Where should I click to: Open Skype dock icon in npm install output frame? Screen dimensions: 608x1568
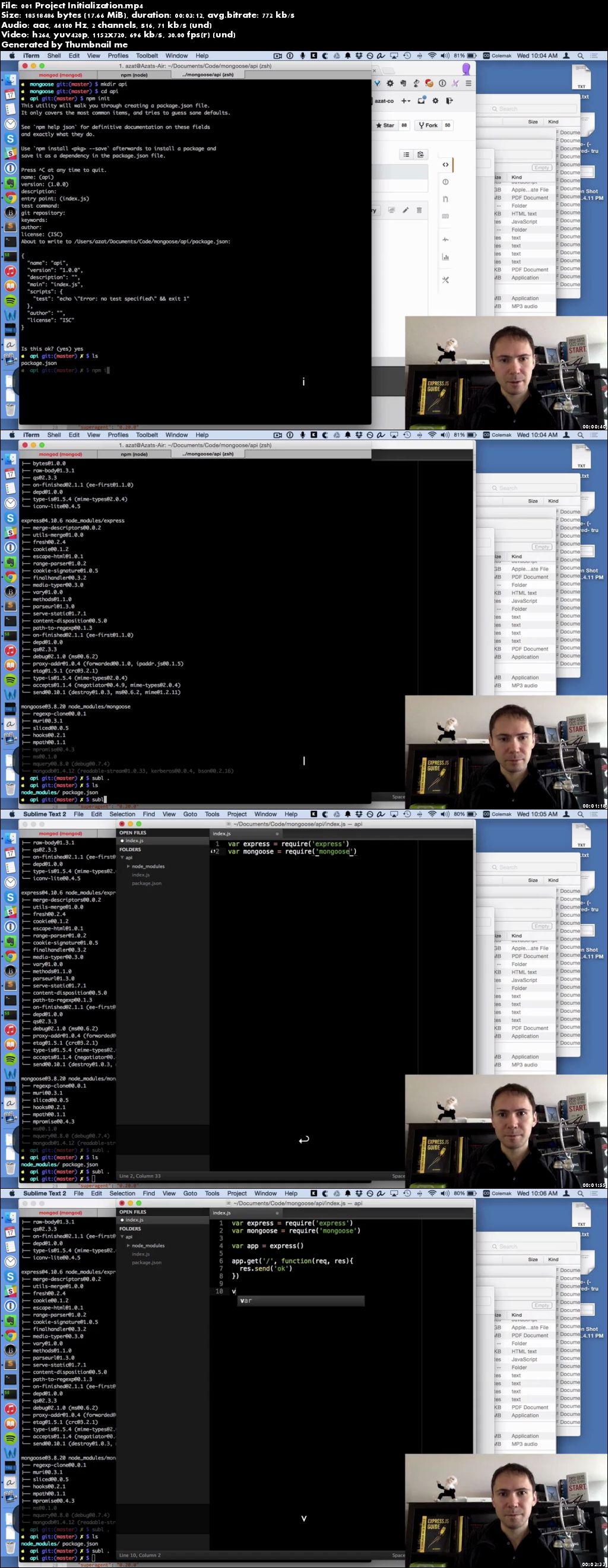10,518
